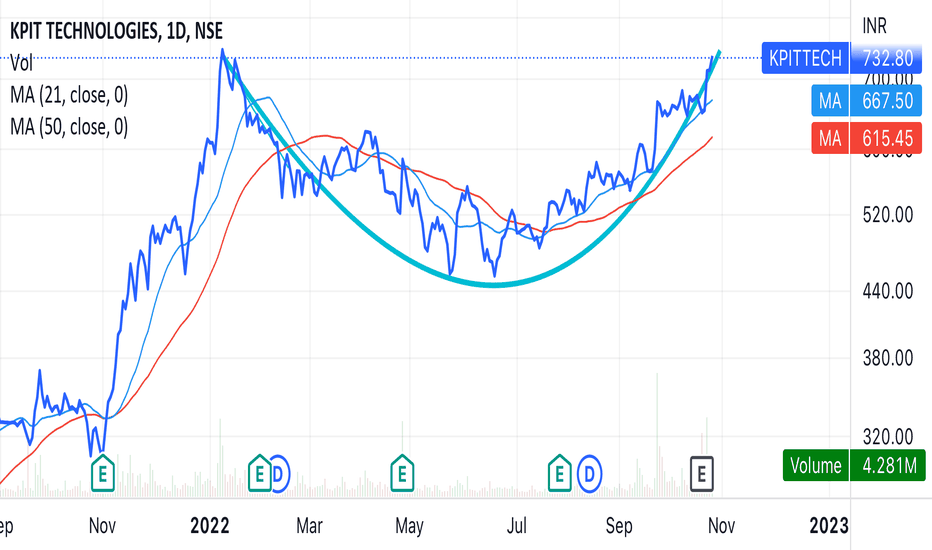Select the red MA 615.45 label
Image resolution: width=932 pixels, height=550 pixels.
point(867,139)
